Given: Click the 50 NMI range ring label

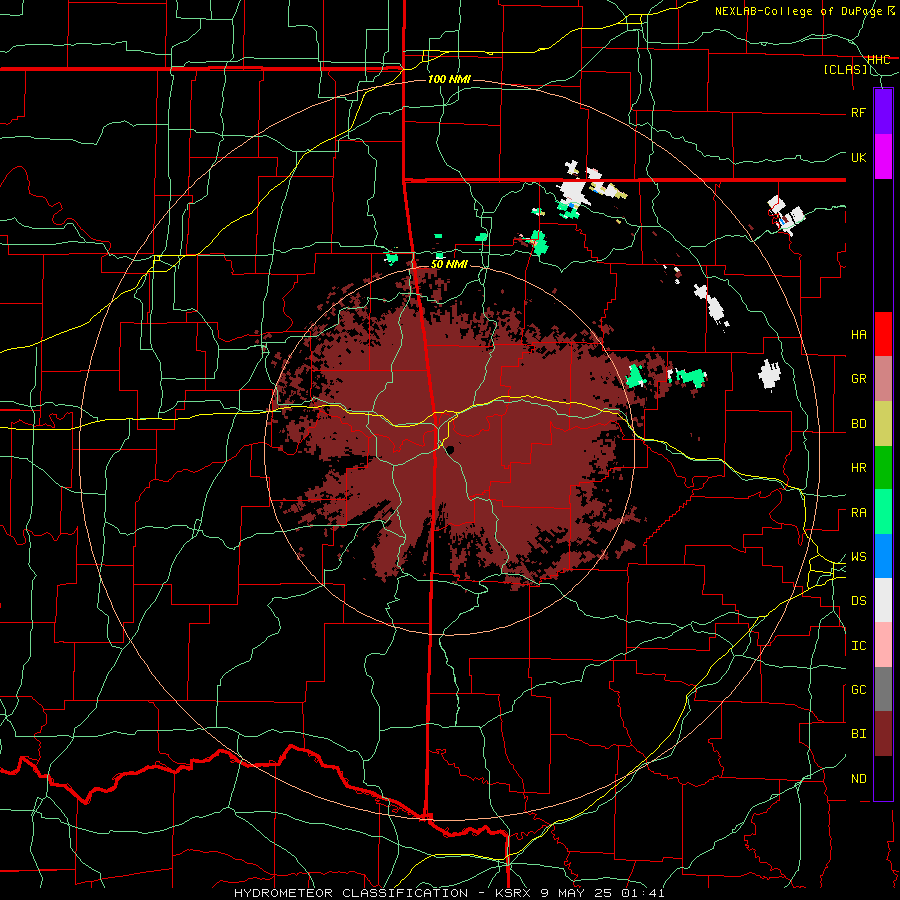Looking at the screenshot, I should click(449, 264).
